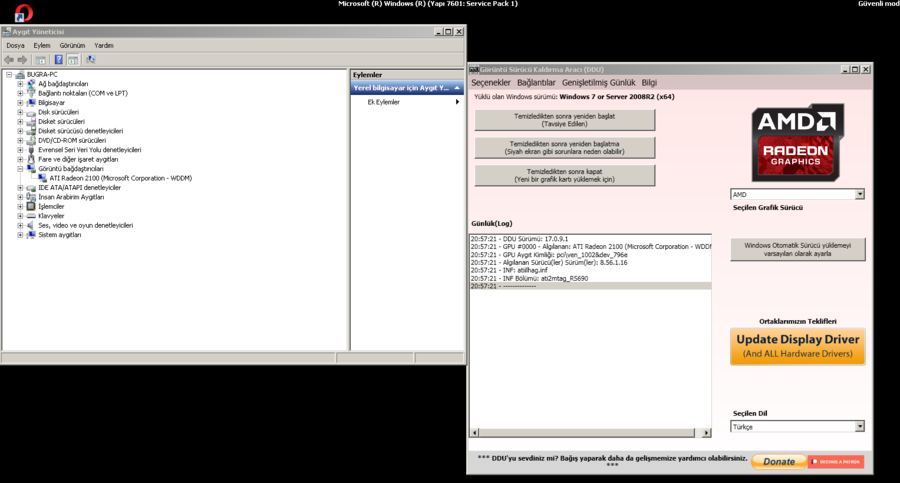This screenshot has height=483, width=900.
Task: Click the Bağlantı noktaları port icon
Action: click(31, 93)
